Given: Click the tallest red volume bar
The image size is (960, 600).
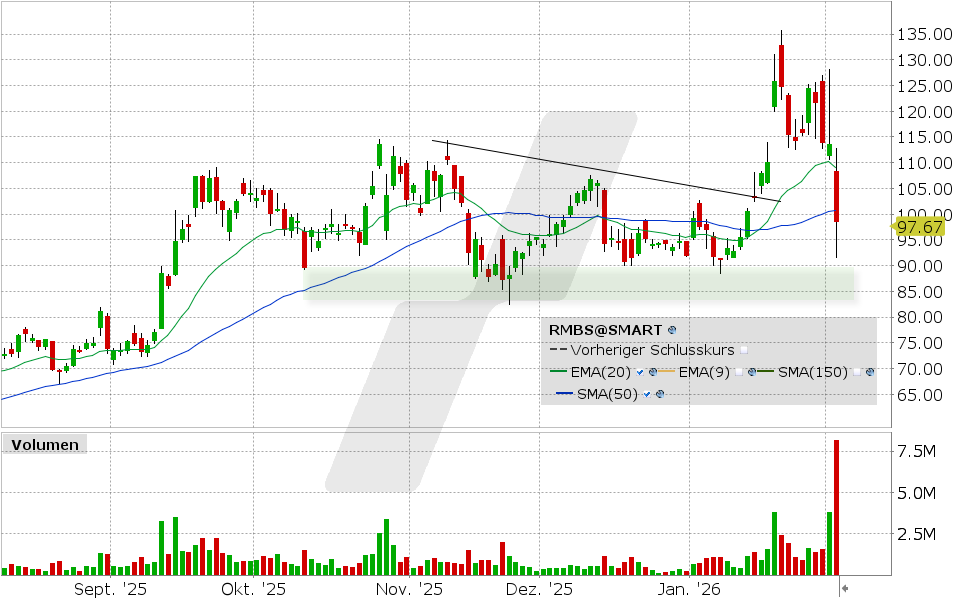Looking at the screenshot, I should [x=838, y=505].
